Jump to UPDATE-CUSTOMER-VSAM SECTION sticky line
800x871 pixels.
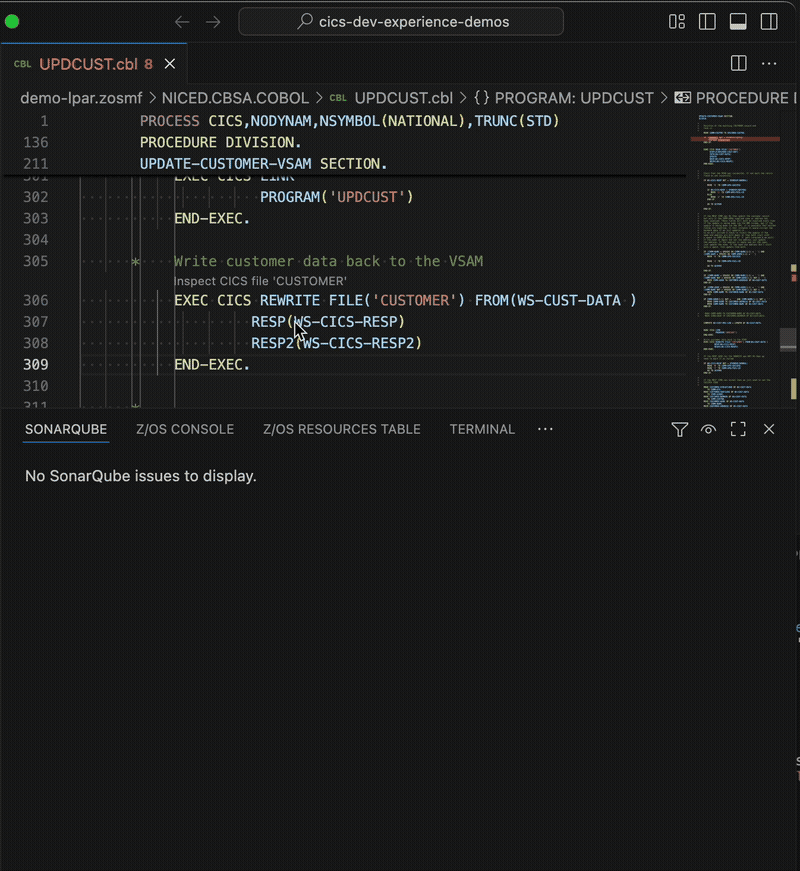pos(263,164)
